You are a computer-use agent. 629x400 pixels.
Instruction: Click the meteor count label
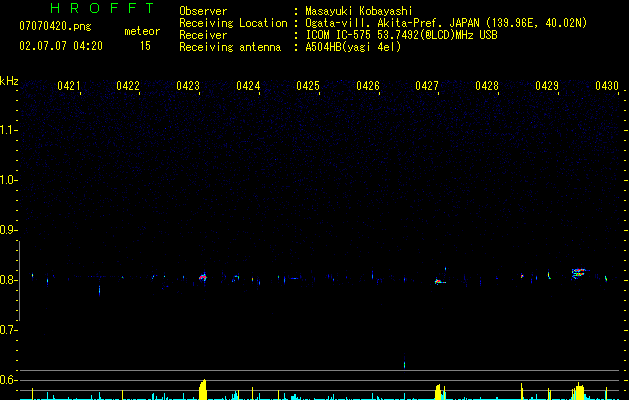coord(142,31)
